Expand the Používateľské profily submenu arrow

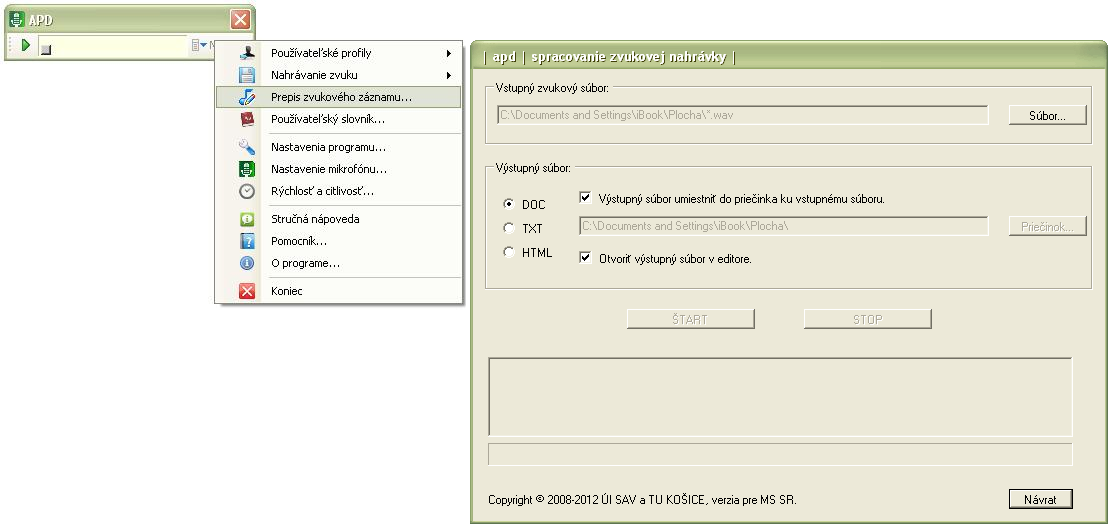tap(449, 53)
